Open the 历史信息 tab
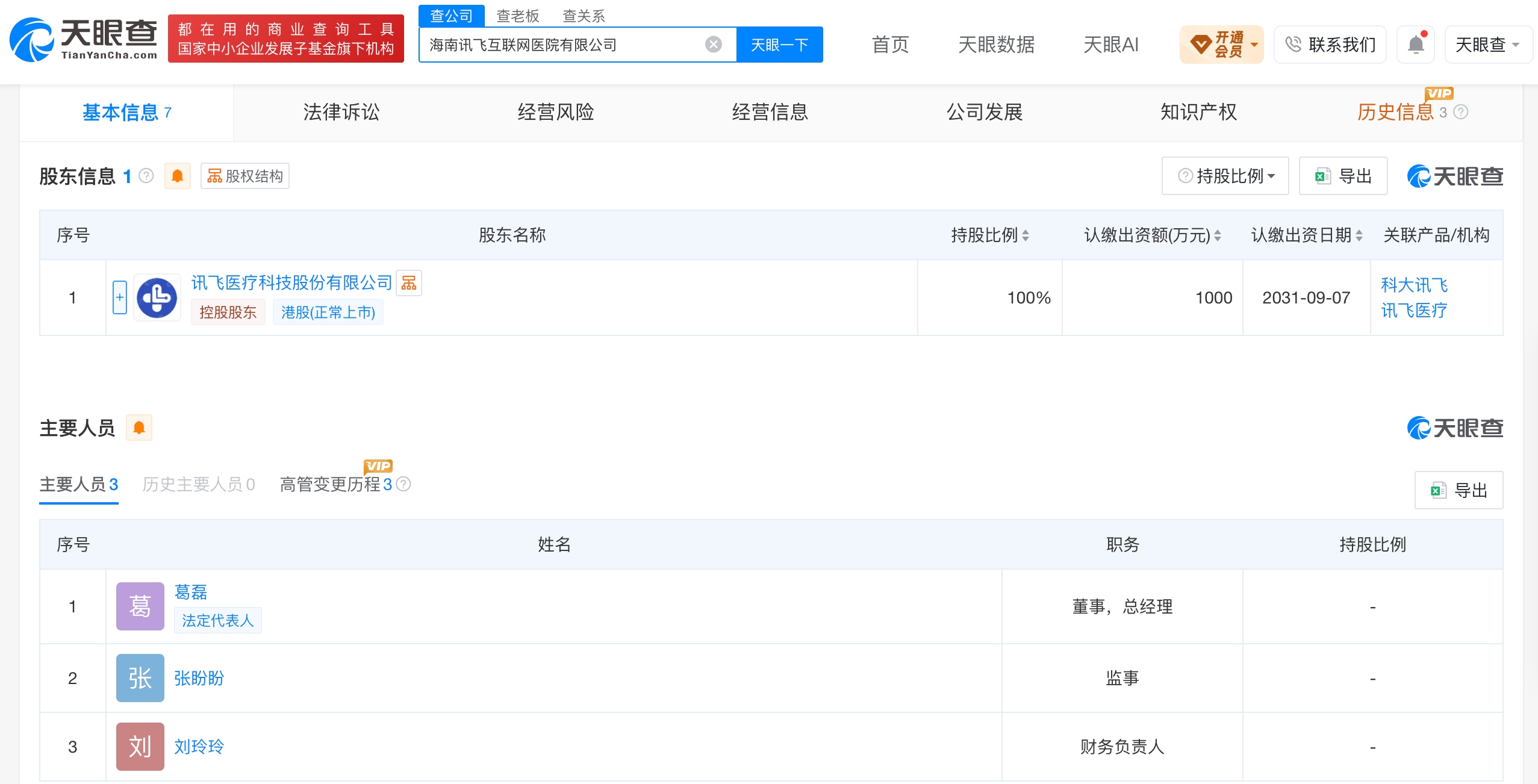 1395,113
